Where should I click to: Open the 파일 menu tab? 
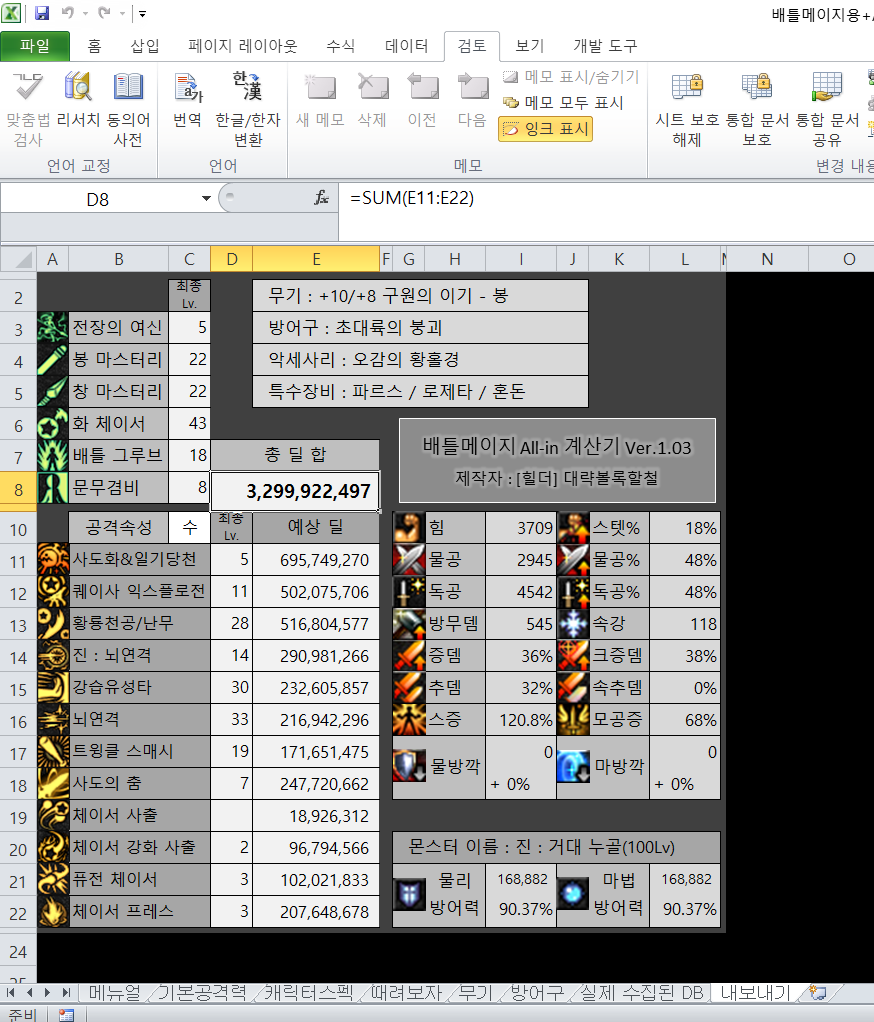coord(35,46)
